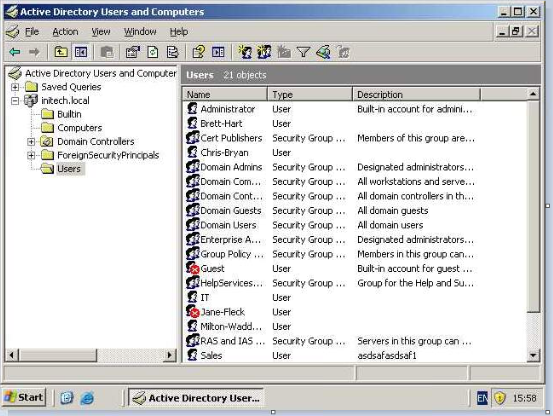
Task: Open the filter options funnel icon
Action: click(x=303, y=52)
